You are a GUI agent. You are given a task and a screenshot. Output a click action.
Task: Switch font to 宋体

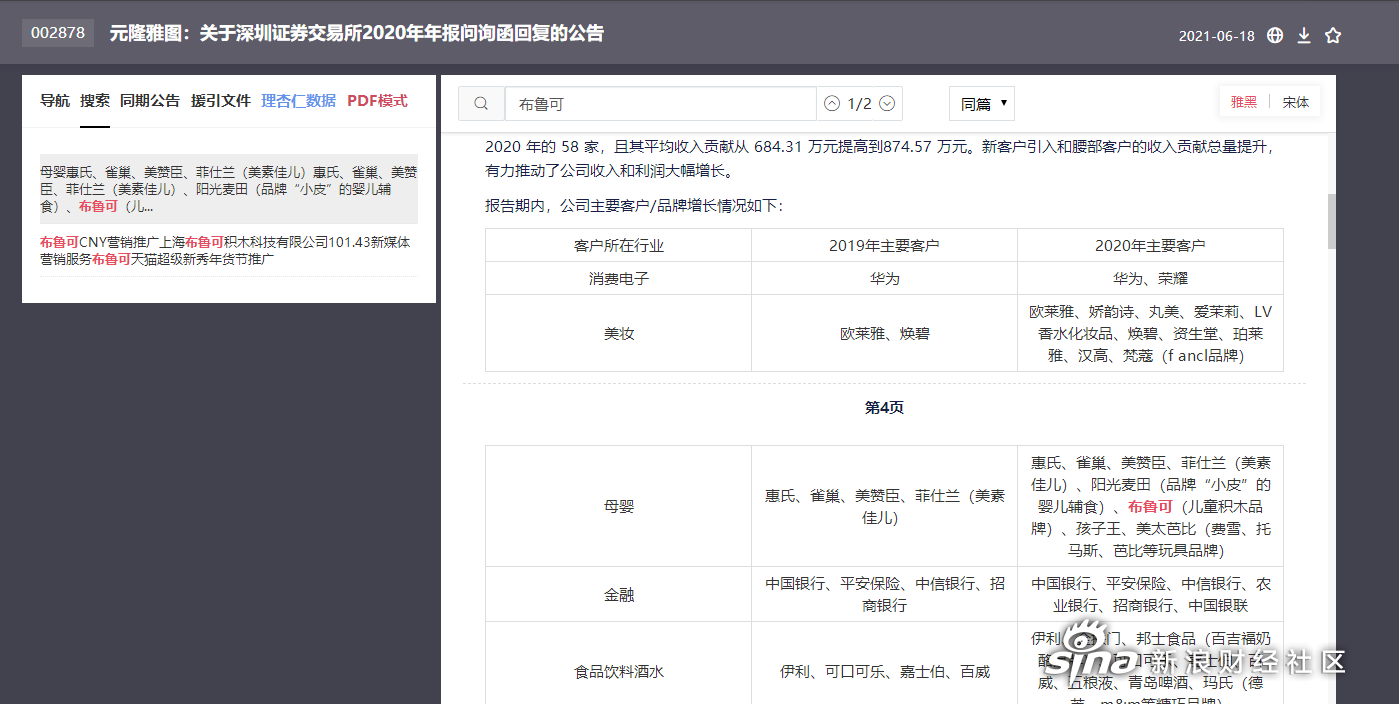[x=1296, y=102]
